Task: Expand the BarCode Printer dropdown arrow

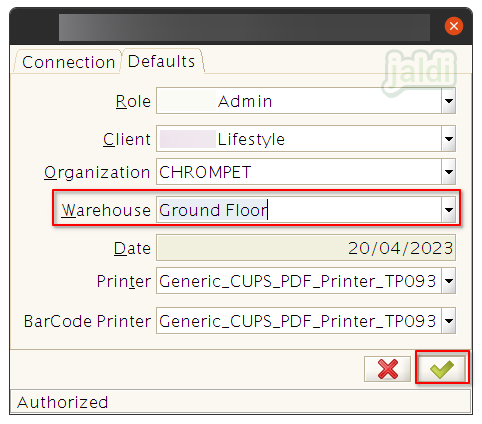Action: (449, 321)
